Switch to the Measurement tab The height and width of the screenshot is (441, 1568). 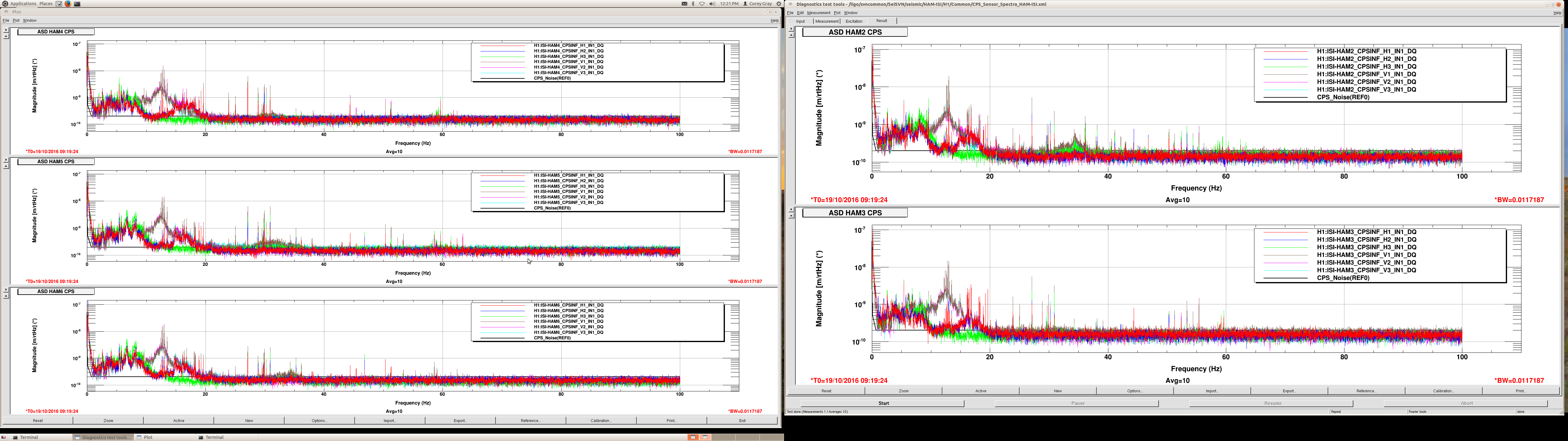click(827, 21)
